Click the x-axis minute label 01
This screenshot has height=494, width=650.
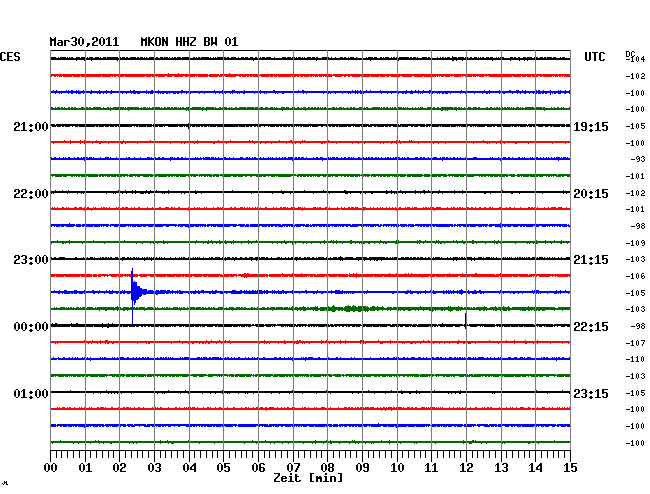coord(85,468)
